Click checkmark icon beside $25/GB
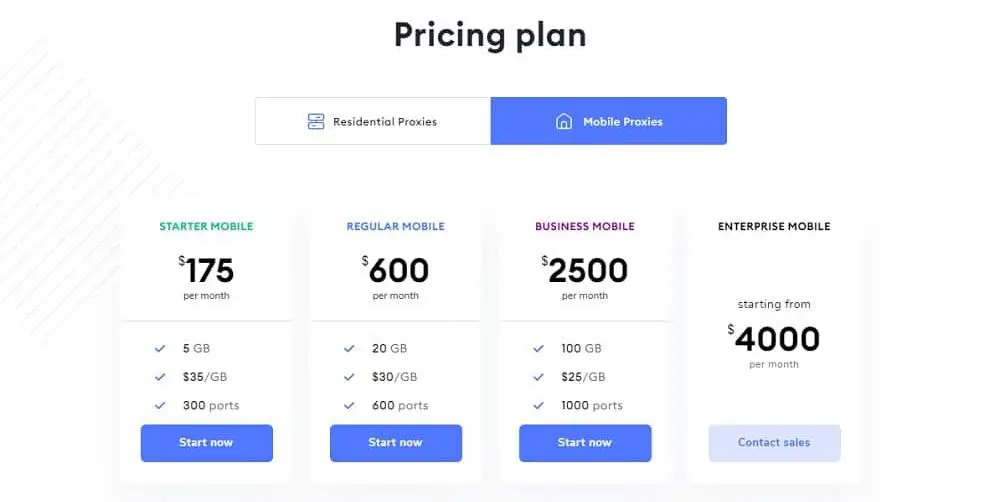The width and height of the screenshot is (1000, 502). click(x=539, y=377)
